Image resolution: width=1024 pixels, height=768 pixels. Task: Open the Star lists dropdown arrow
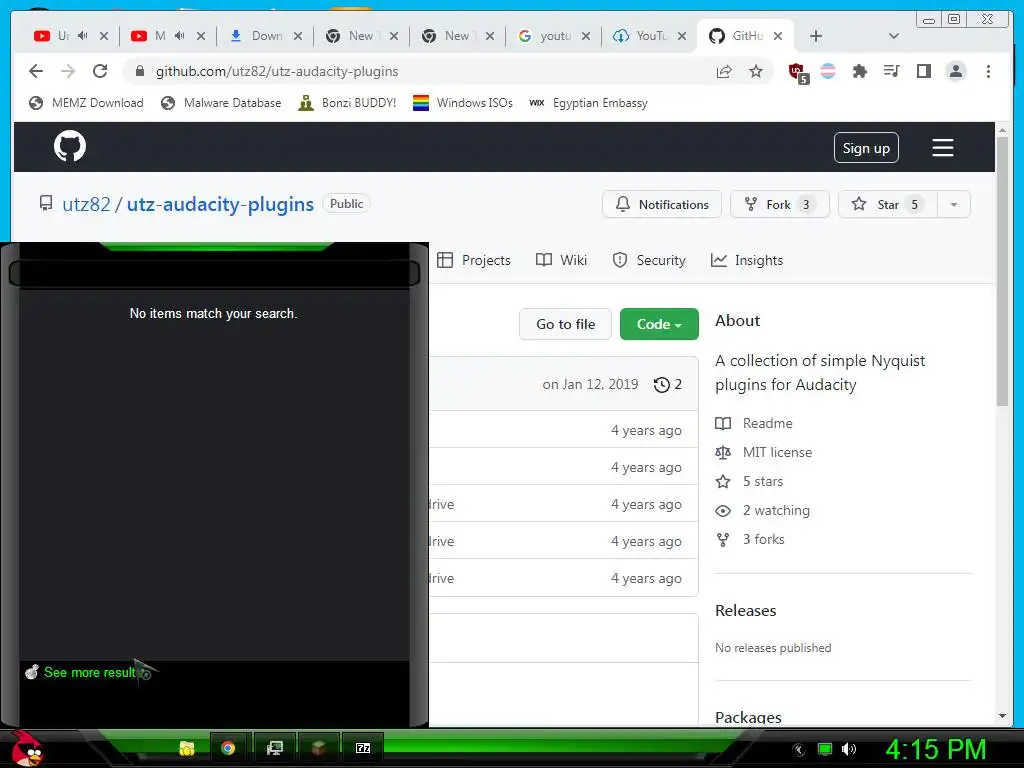tap(953, 204)
